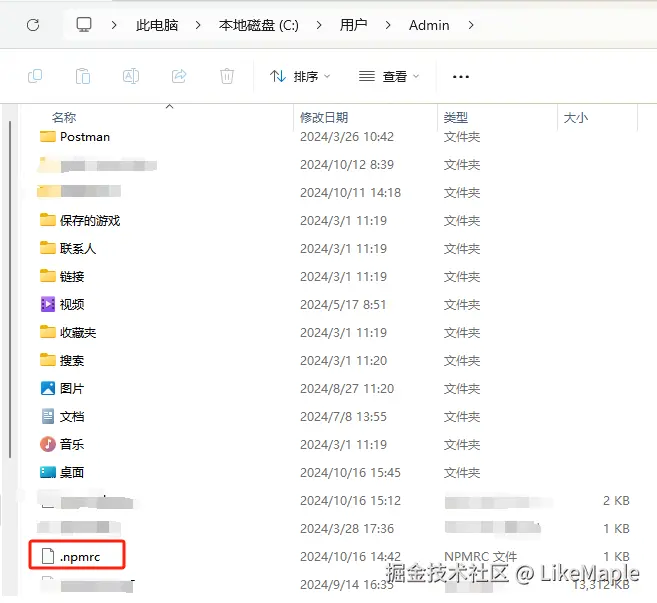
Task: Sort by 名称 column header
Action: pos(64,117)
